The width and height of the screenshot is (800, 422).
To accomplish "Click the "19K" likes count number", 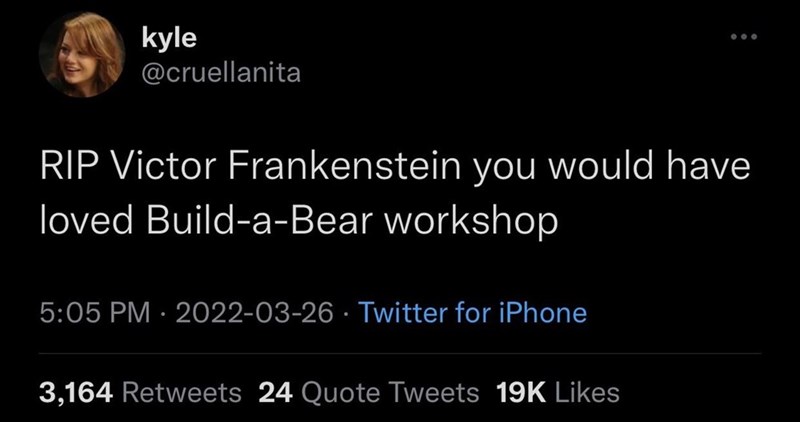I will pos(519,392).
